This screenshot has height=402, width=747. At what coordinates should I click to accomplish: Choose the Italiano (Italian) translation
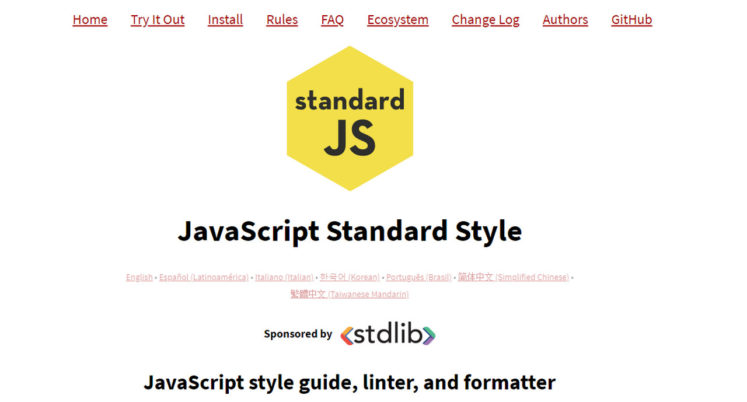click(x=284, y=277)
